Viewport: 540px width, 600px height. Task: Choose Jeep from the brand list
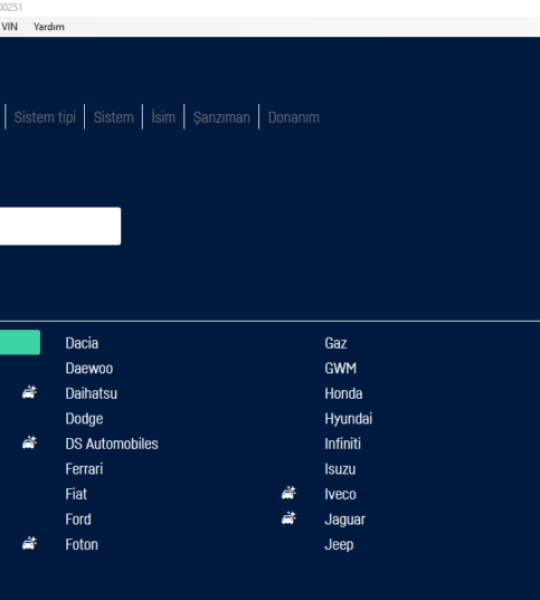[339, 545]
